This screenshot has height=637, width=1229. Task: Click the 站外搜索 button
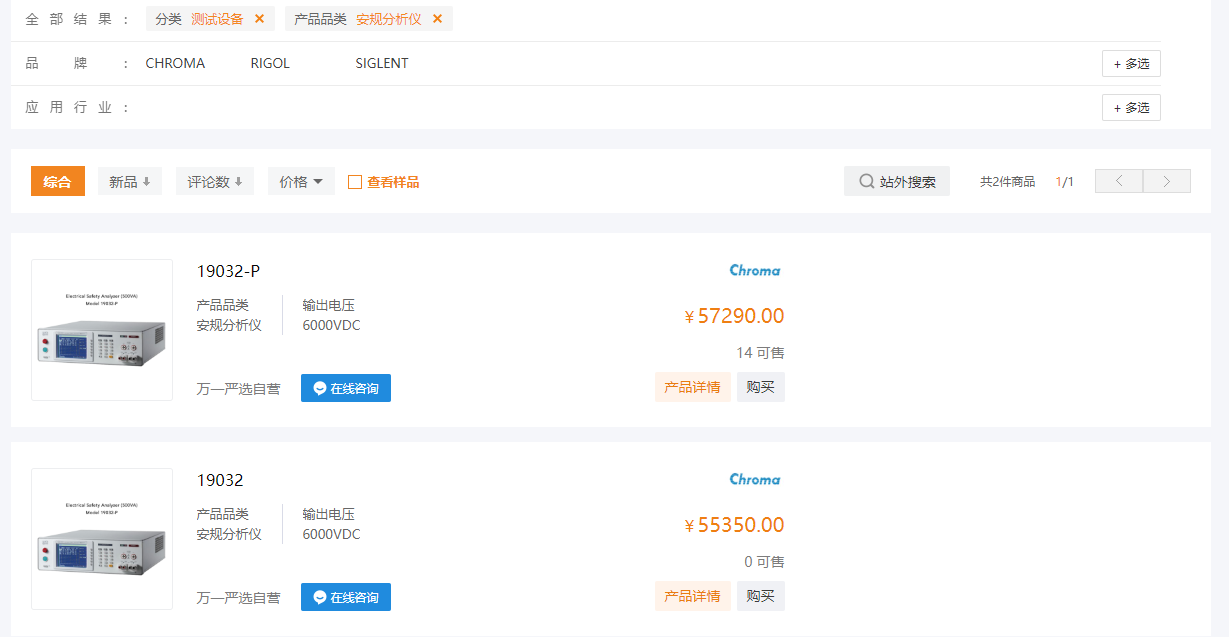pyautogui.click(x=897, y=181)
